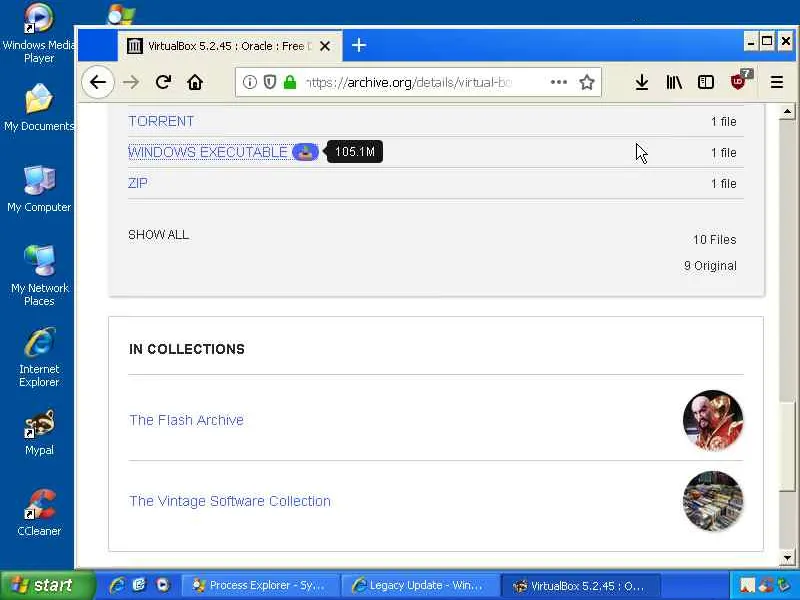Click the green padlock security icon

tap(290, 82)
